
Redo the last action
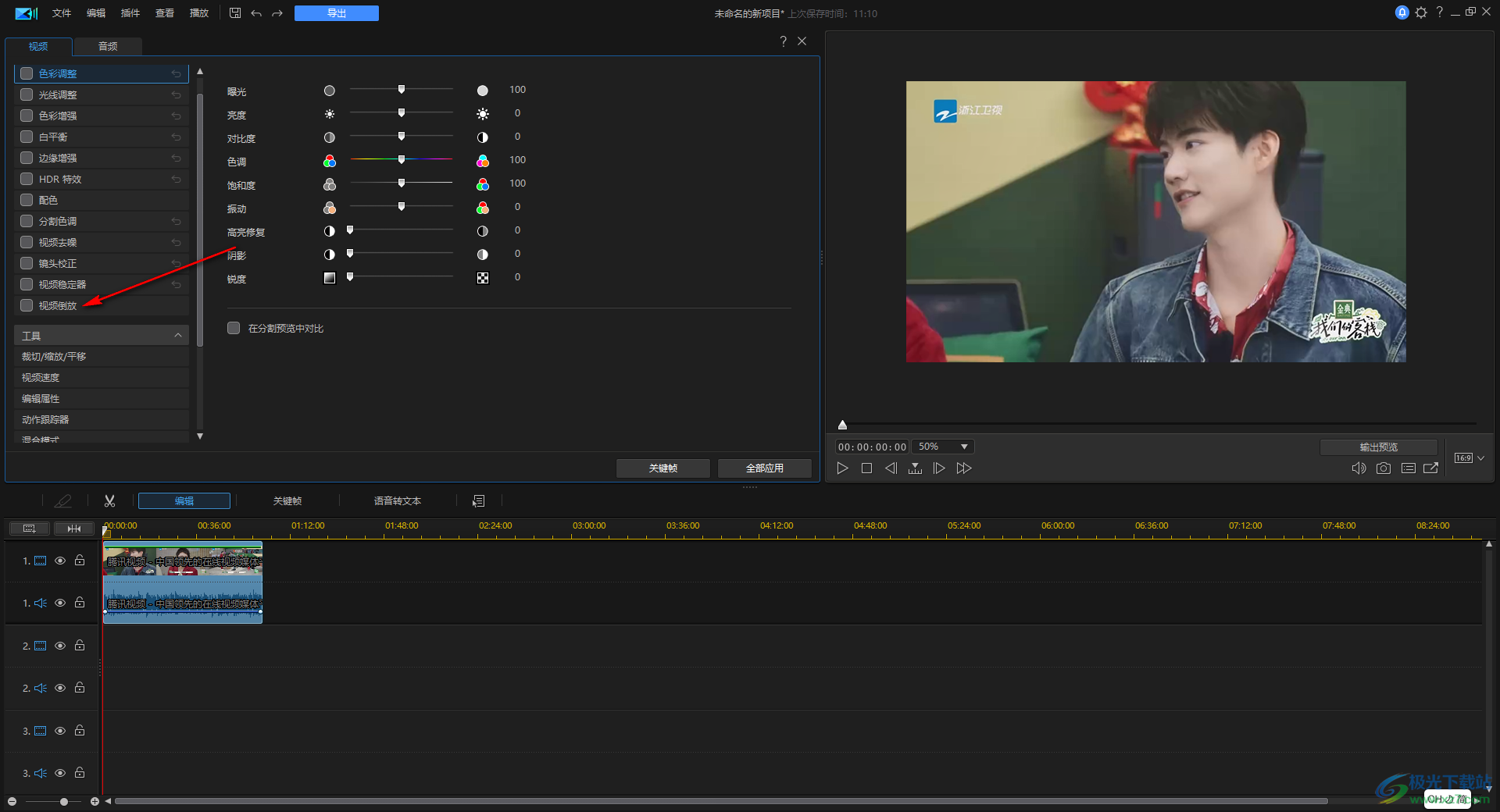[277, 13]
